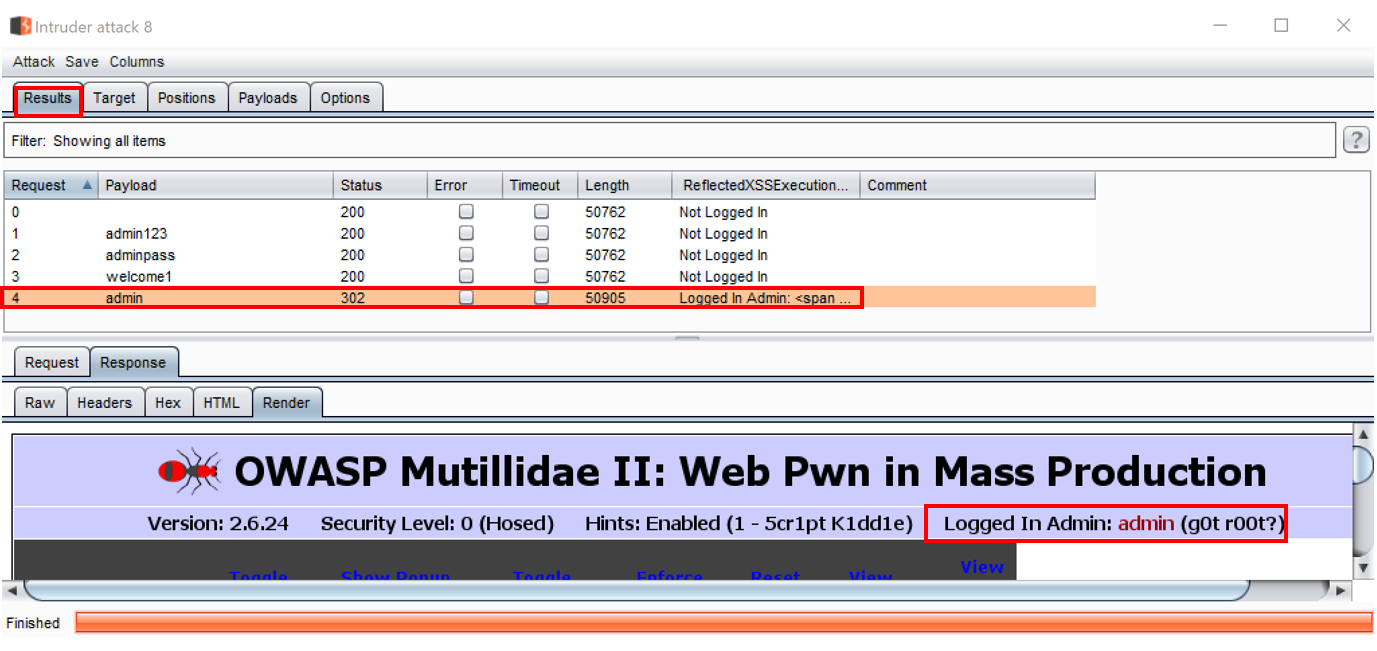Minimize the Intruder attack window
Viewport: 1377px width, 651px height.
click(1220, 26)
